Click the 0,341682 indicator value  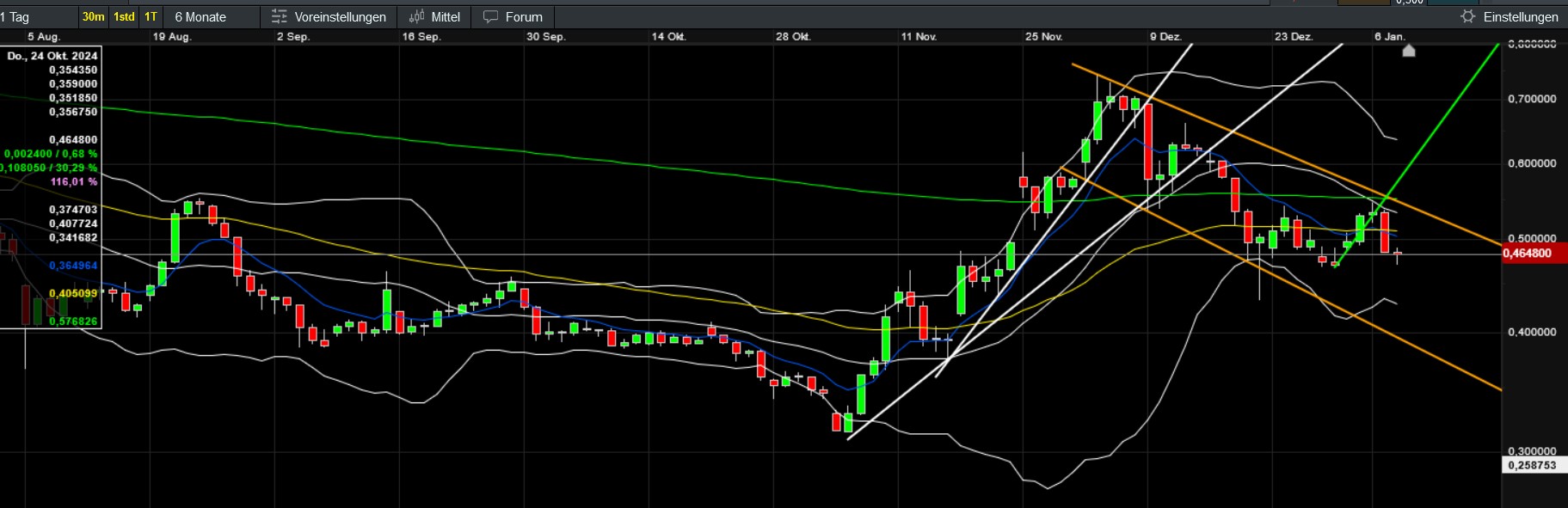pos(73,237)
